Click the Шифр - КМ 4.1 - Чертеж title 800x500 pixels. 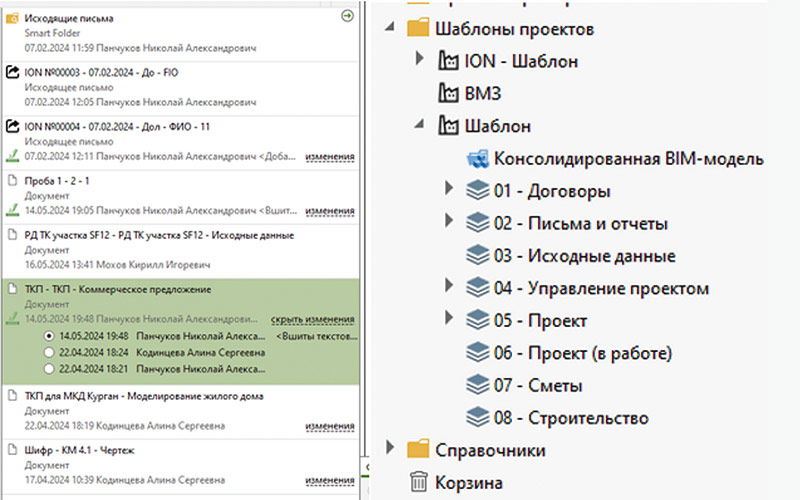click(x=80, y=450)
